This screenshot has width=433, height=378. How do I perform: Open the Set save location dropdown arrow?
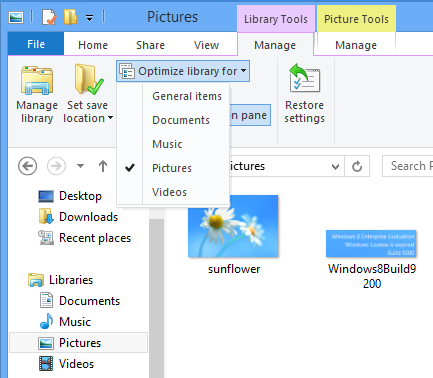coord(110,118)
